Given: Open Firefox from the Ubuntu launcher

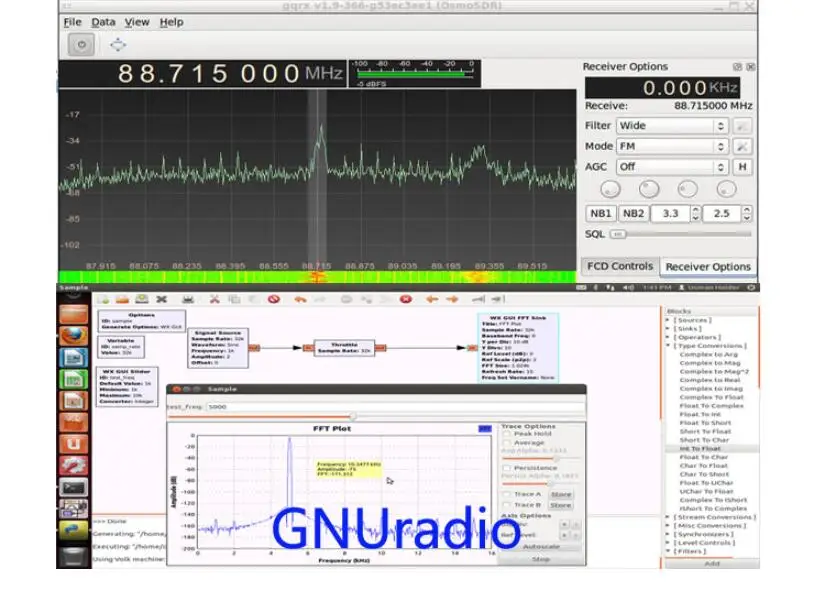Looking at the screenshot, I should [x=73, y=336].
